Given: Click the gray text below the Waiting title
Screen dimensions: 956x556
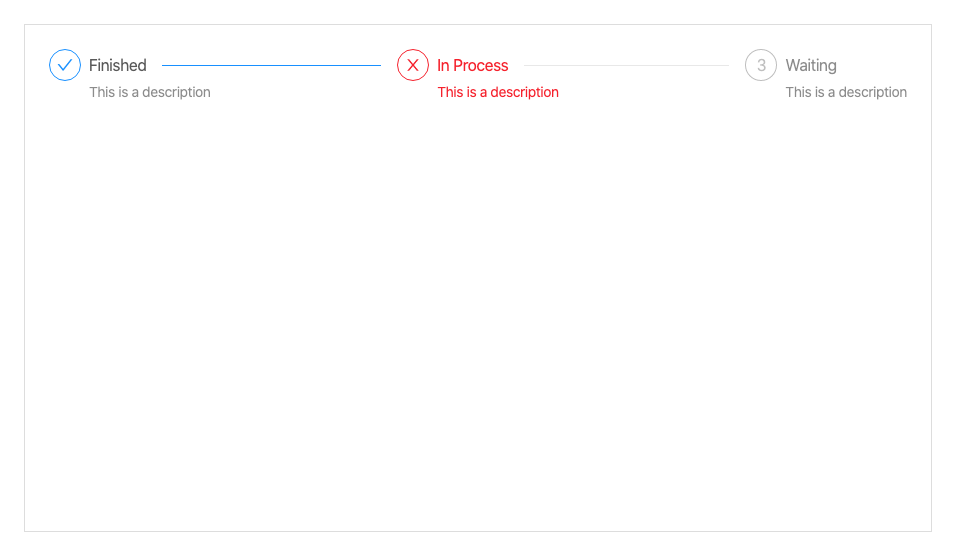Looking at the screenshot, I should point(845,92).
